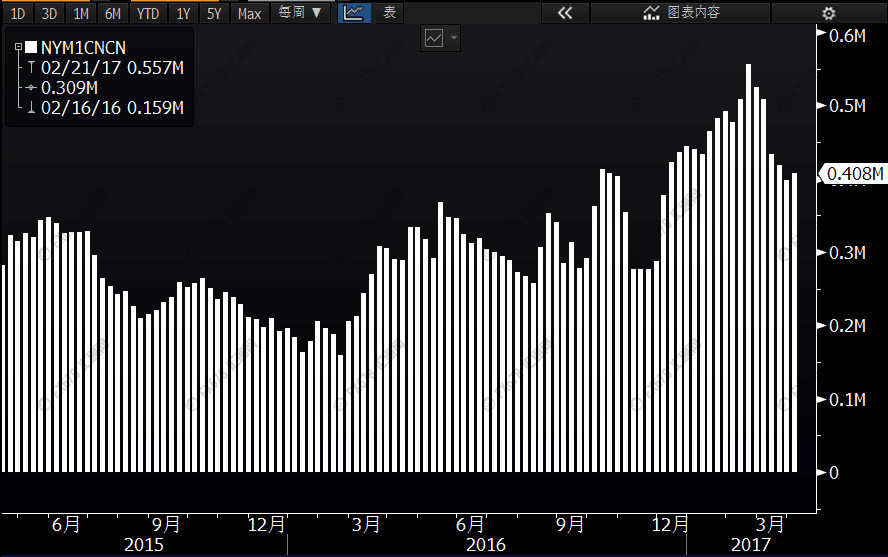Select the 1D time range

[x=17, y=13]
